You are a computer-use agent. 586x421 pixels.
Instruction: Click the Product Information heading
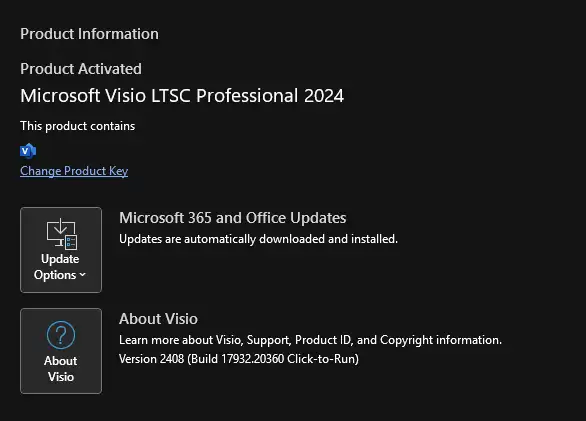89,34
